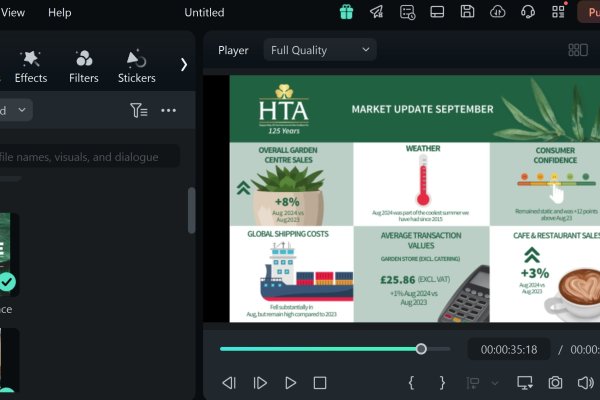Set mark in with left brace
Screen dimensions: 600x400
pyautogui.click(x=411, y=383)
